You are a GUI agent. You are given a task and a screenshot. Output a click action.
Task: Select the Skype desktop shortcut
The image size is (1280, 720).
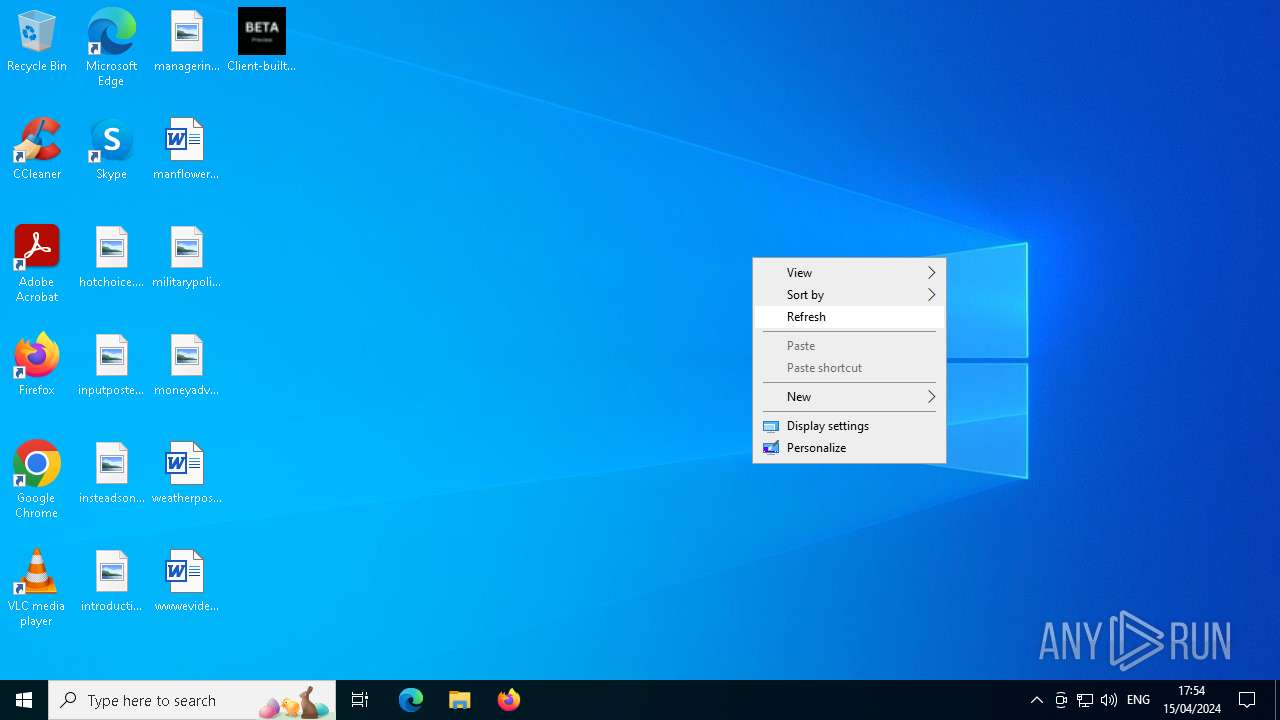111,150
